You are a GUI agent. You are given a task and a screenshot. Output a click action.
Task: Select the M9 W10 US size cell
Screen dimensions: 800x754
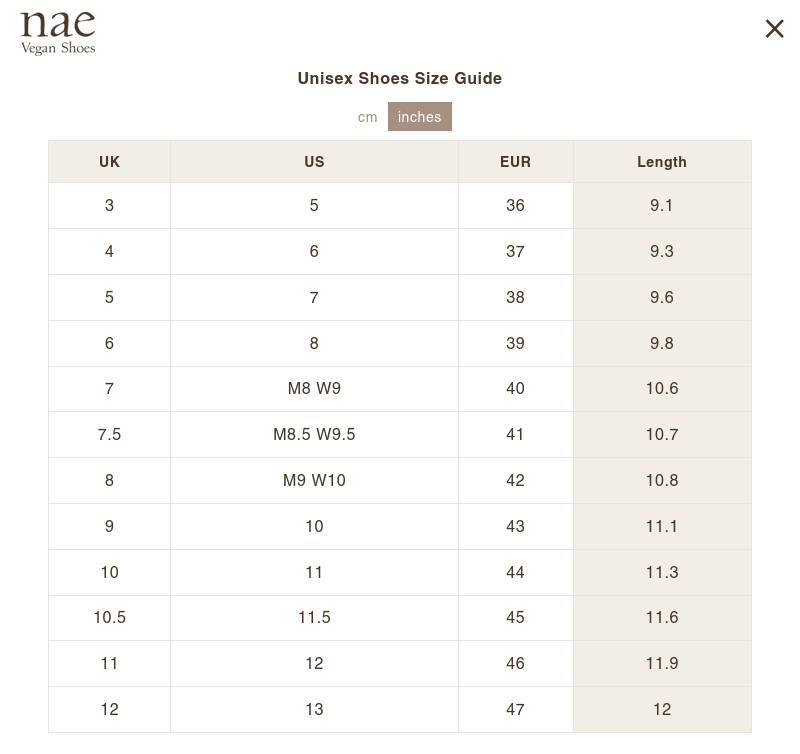click(314, 480)
